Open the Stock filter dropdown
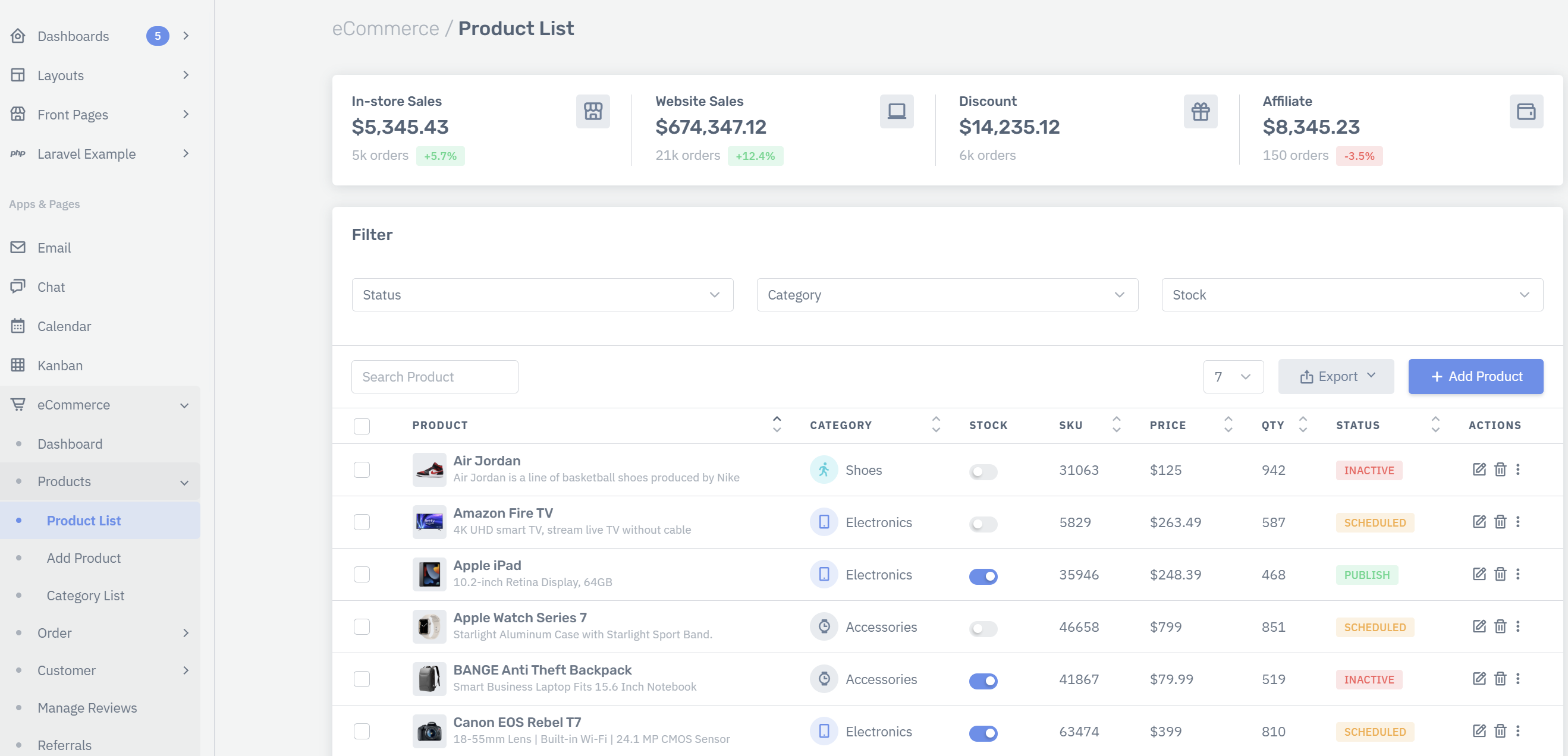Screen dimensions: 1568x756 1352,295
